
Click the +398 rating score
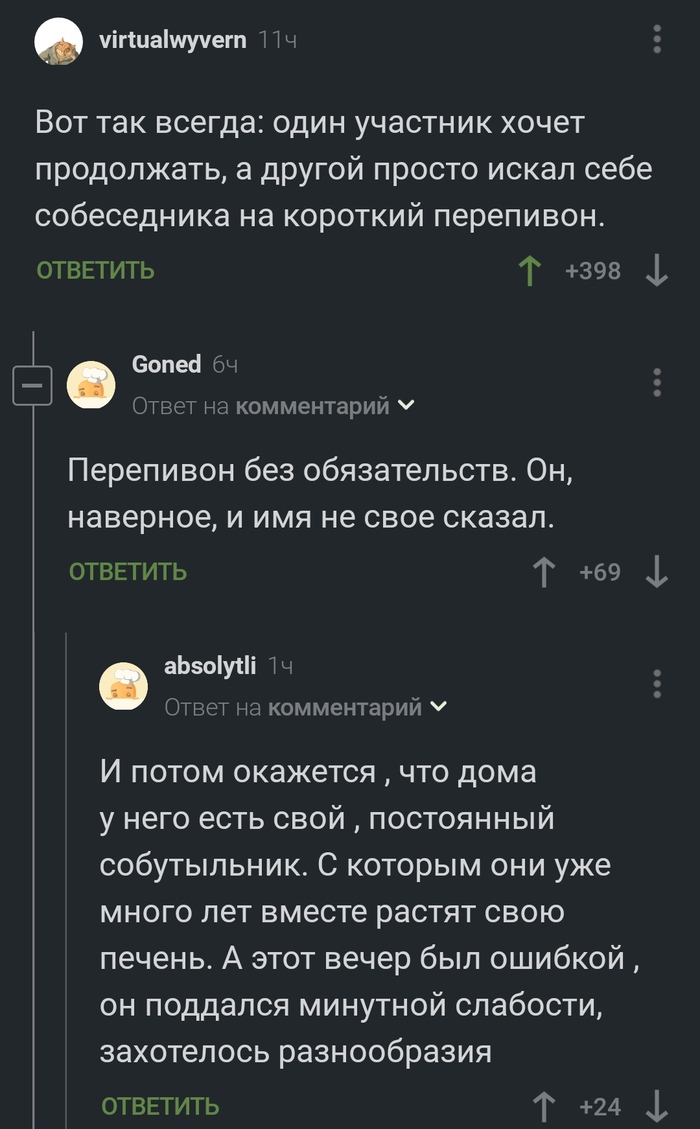pyautogui.click(x=594, y=268)
